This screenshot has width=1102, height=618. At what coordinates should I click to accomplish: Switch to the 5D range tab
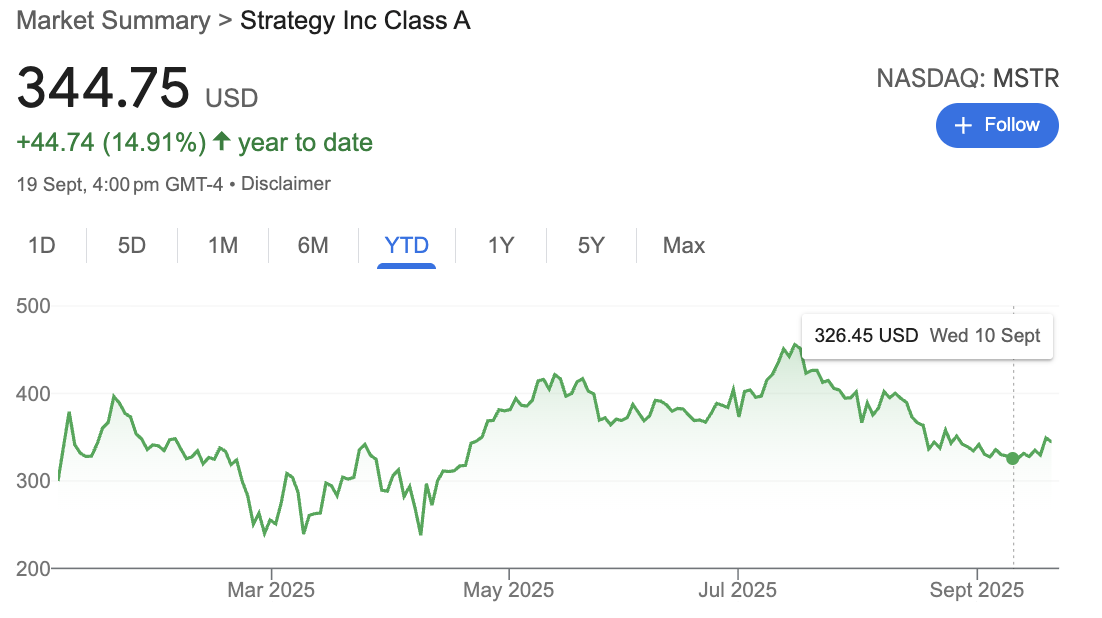132,245
